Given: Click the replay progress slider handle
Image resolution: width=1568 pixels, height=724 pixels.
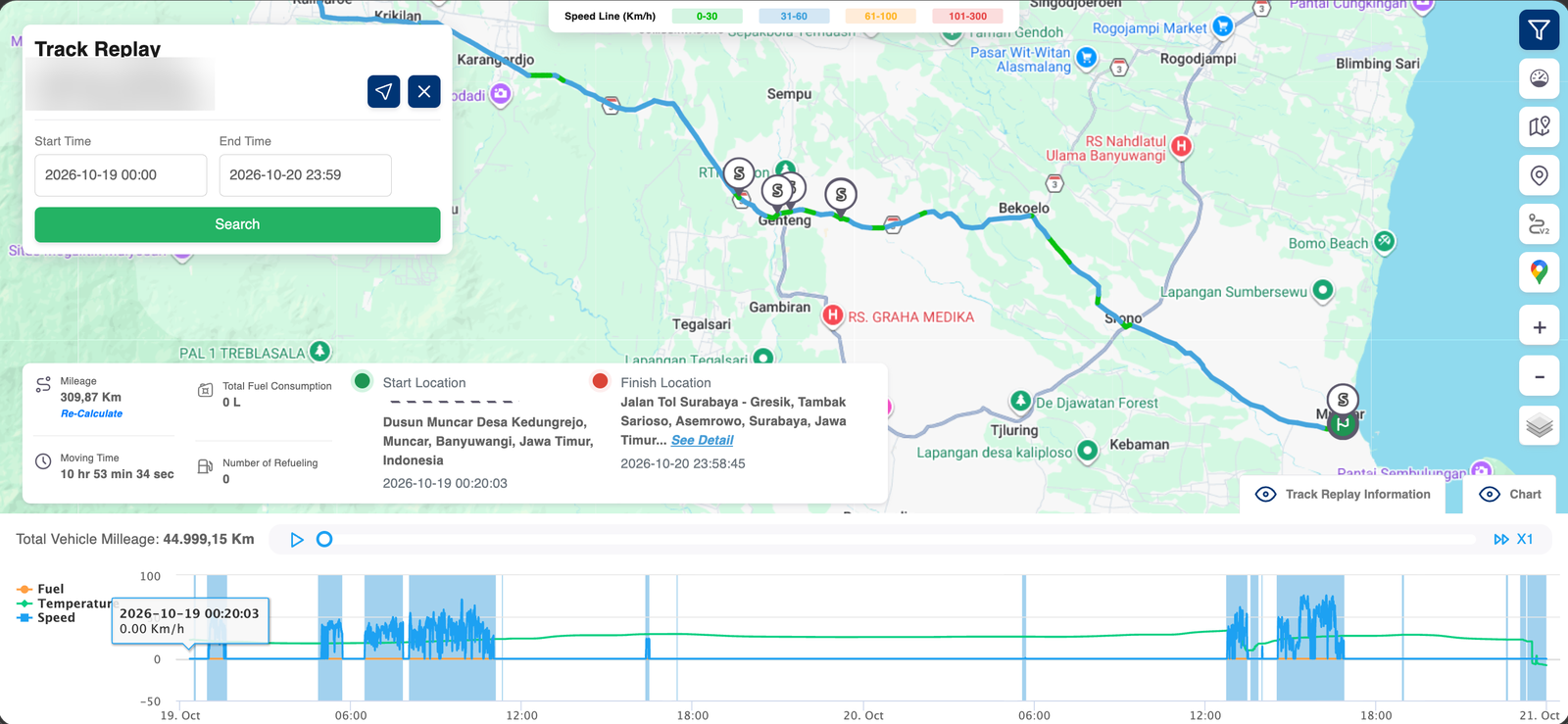Looking at the screenshot, I should click(324, 539).
